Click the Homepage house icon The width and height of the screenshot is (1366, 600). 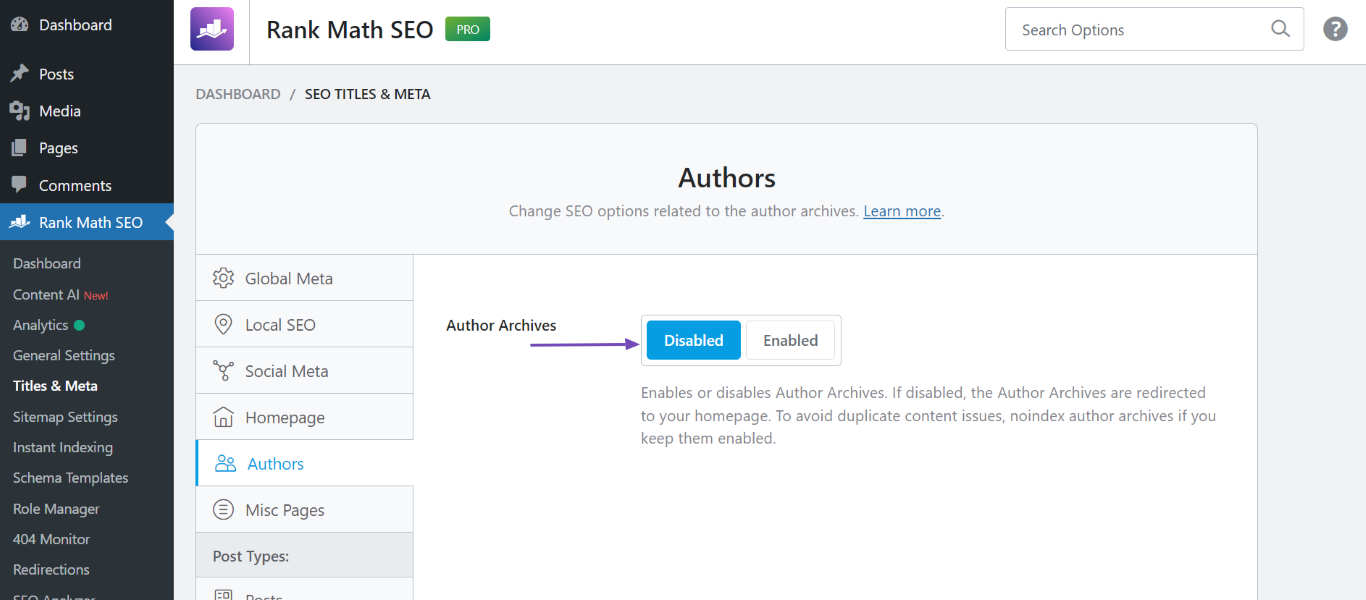tap(224, 417)
